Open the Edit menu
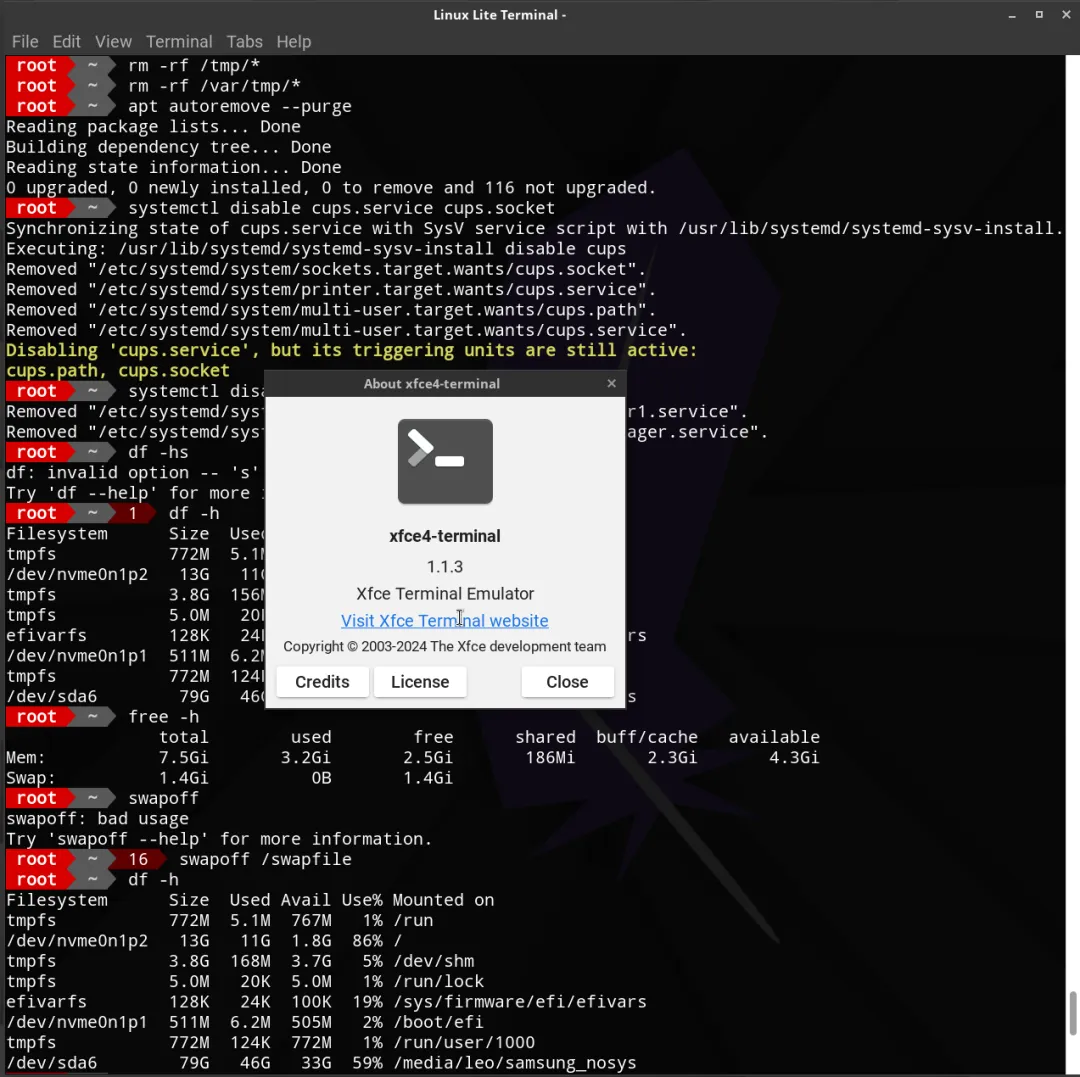The image size is (1080, 1077). pos(66,41)
